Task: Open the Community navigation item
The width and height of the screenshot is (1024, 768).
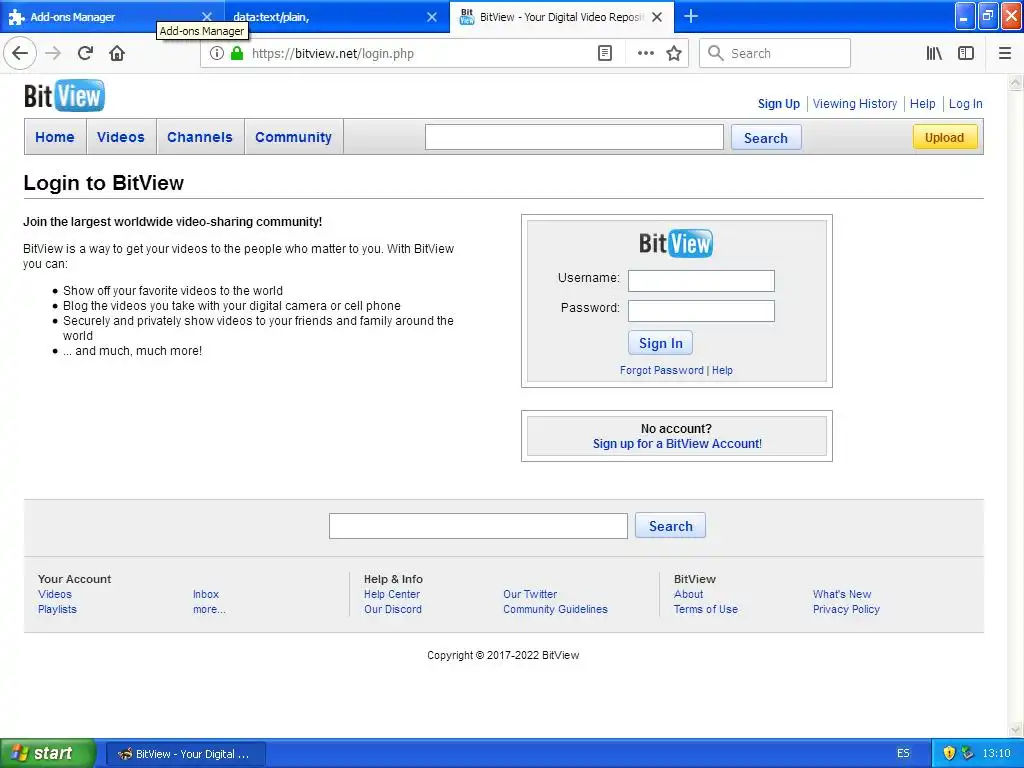Action: point(293,137)
